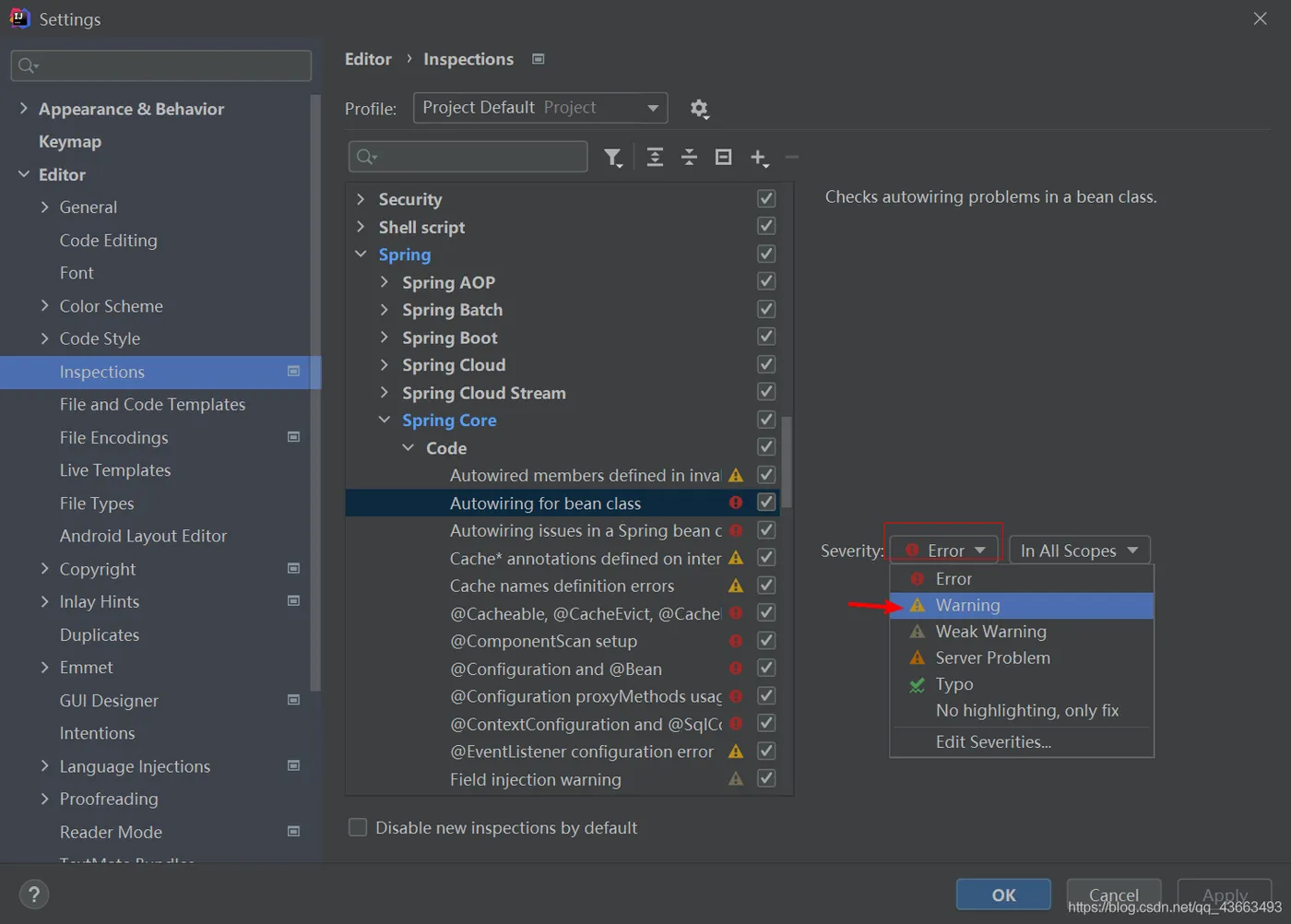Click the project icon on Copyright row
Image resolution: width=1291 pixels, height=924 pixels.
point(294,569)
